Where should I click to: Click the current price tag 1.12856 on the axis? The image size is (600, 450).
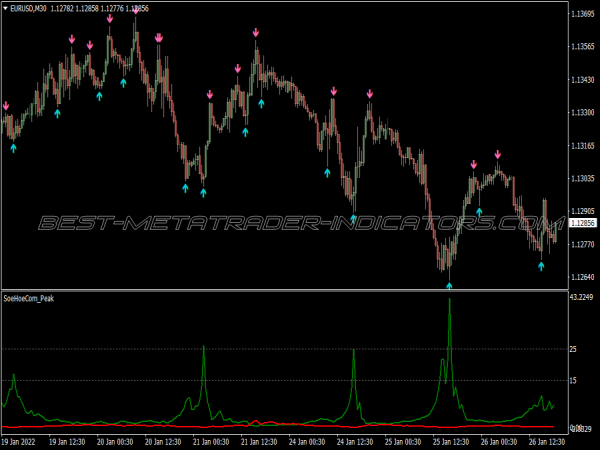pos(583,223)
